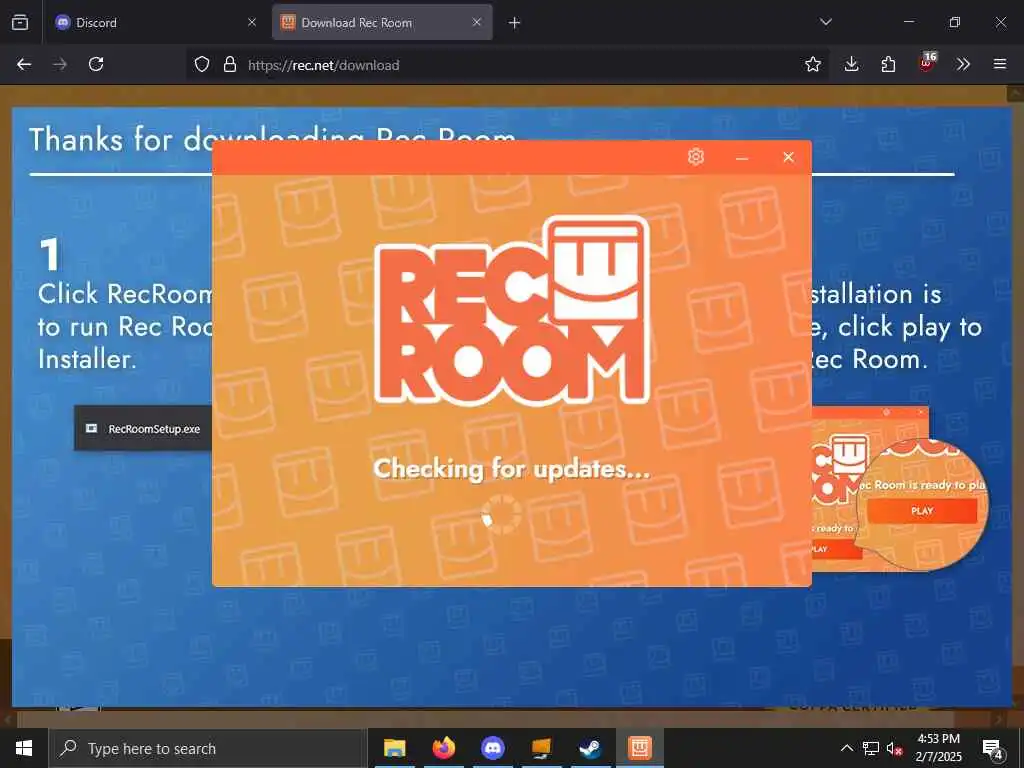The image size is (1024, 768).
Task: Open Discord from the taskbar
Action: point(493,748)
